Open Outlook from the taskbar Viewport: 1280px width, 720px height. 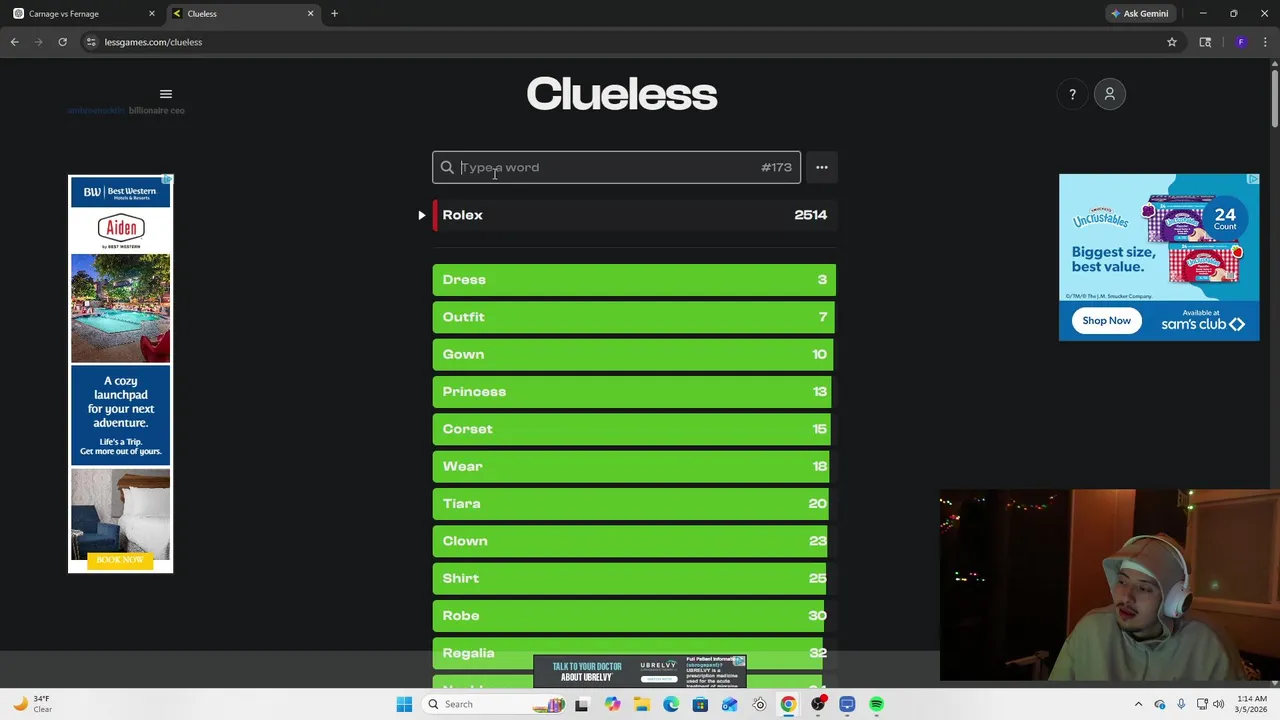(729, 704)
